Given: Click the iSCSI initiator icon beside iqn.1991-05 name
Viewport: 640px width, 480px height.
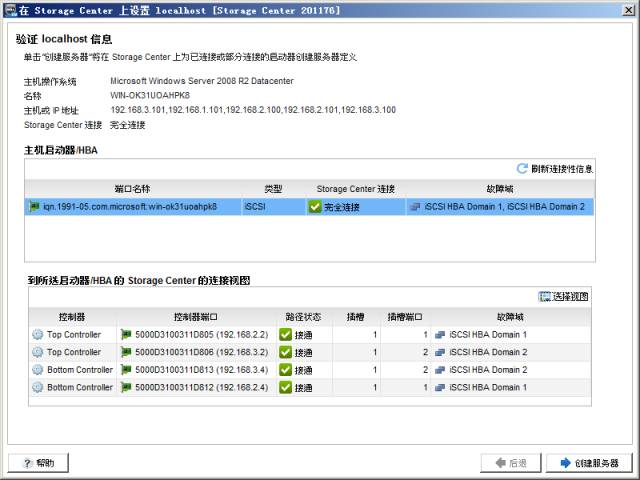Looking at the screenshot, I should point(34,206).
